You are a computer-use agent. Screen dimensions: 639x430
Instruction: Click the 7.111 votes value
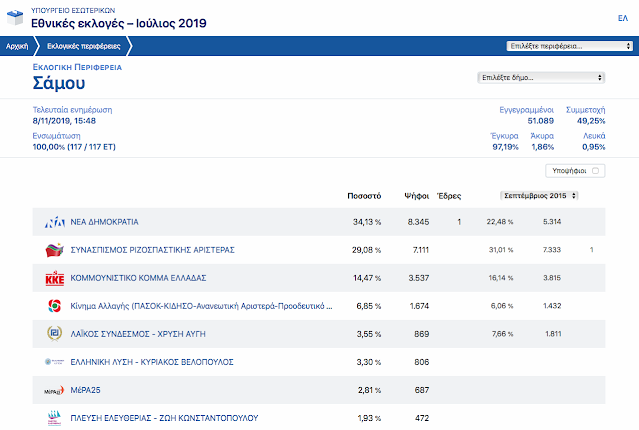tap(421, 250)
